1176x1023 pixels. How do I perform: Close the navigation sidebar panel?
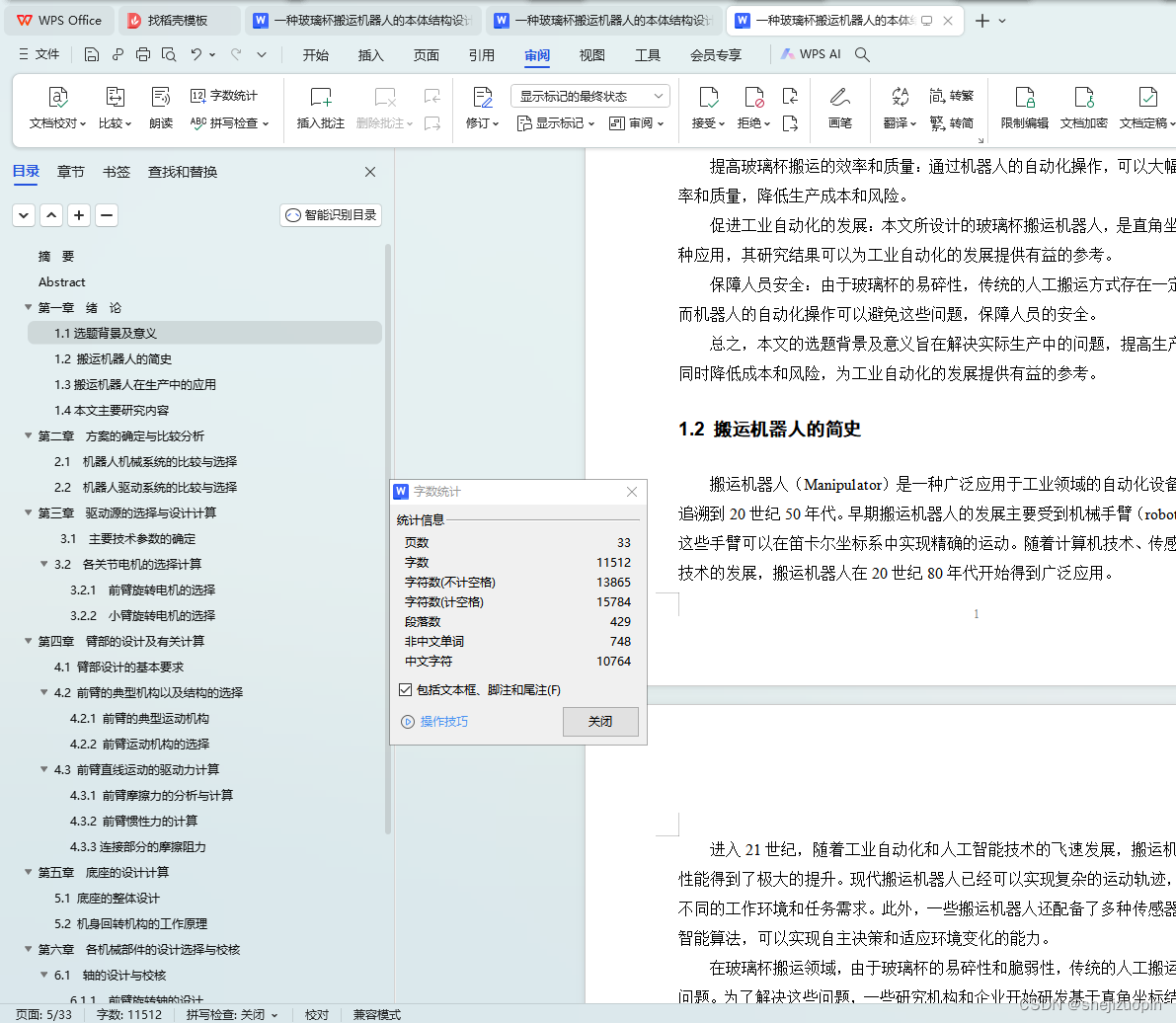(x=369, y=172)
